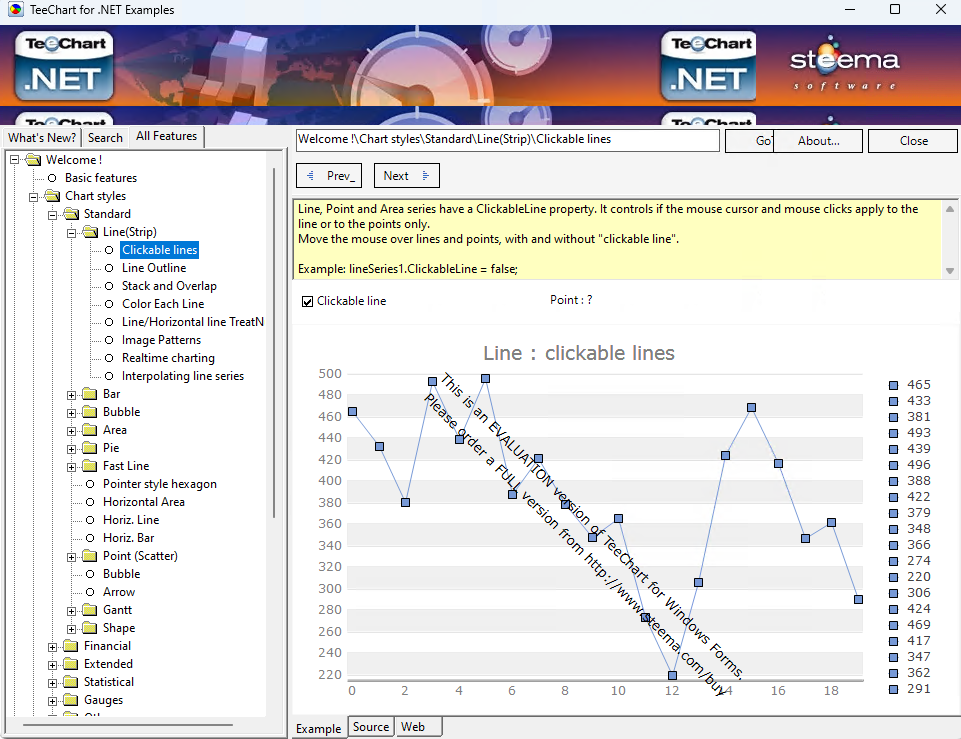
Task: Click the Fast Line folder icon
Action: point(90,466)
